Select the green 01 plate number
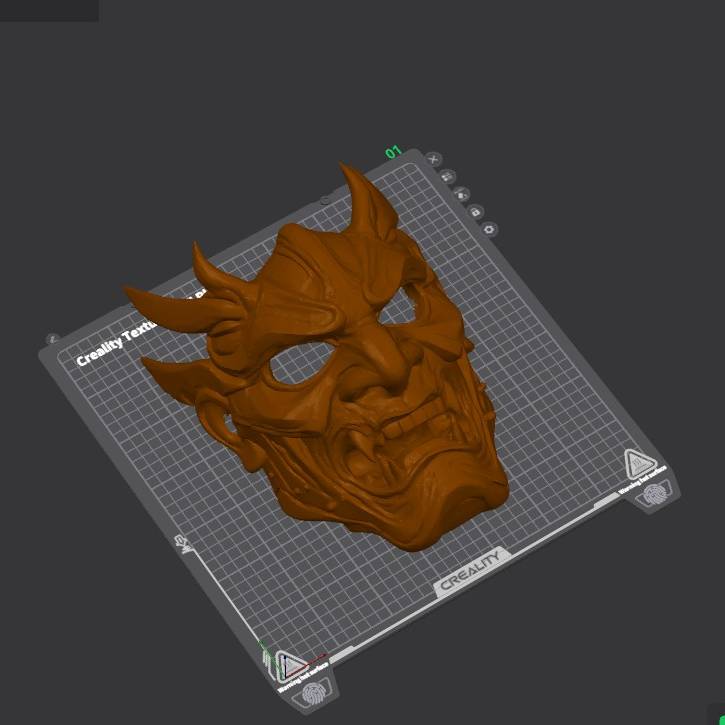Image resolution: width=725 pixels, height=725 pixels. (x=393, y=152)
